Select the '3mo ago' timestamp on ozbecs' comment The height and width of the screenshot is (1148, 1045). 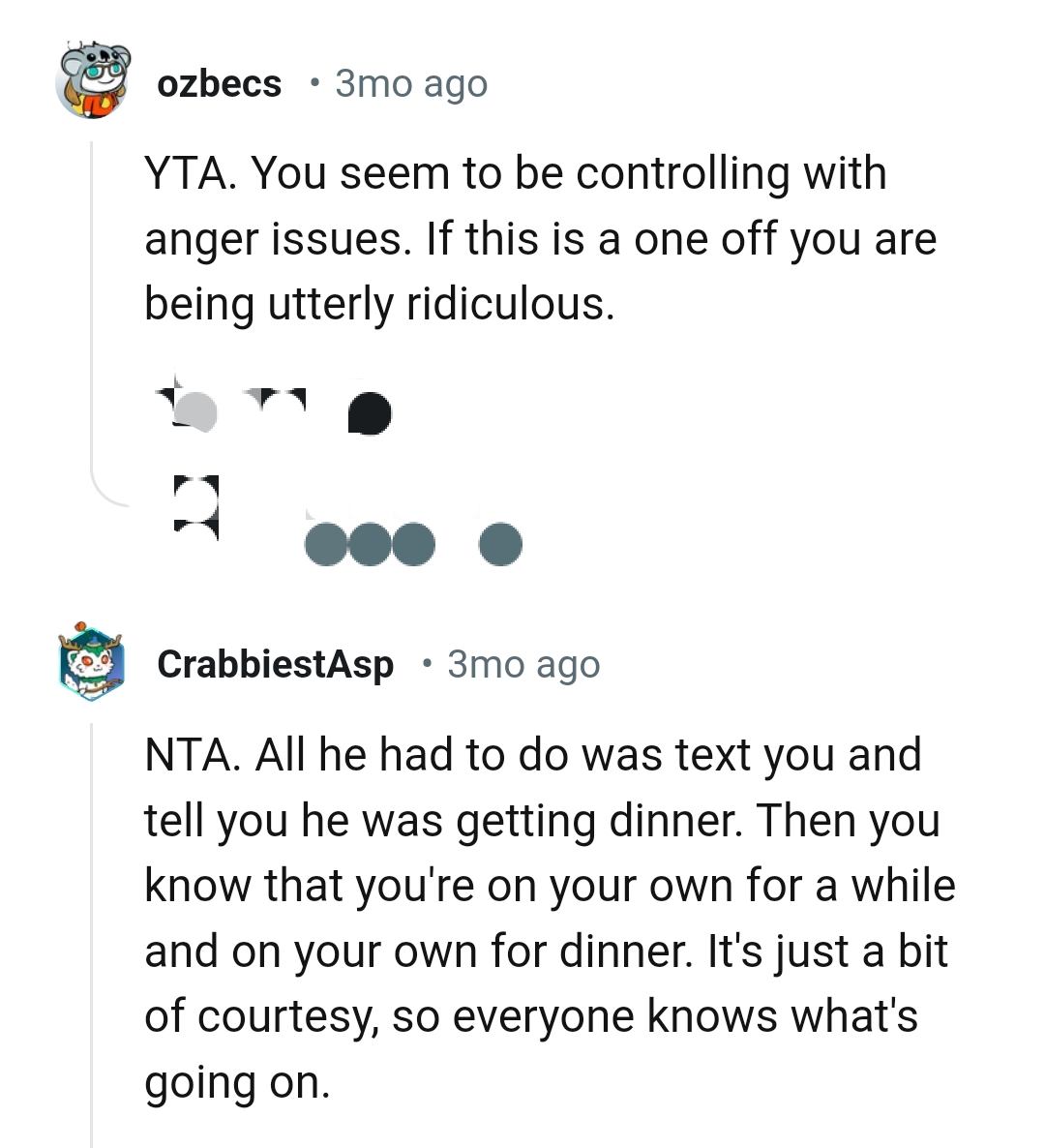pyautogui.click(x=410, y=83)
